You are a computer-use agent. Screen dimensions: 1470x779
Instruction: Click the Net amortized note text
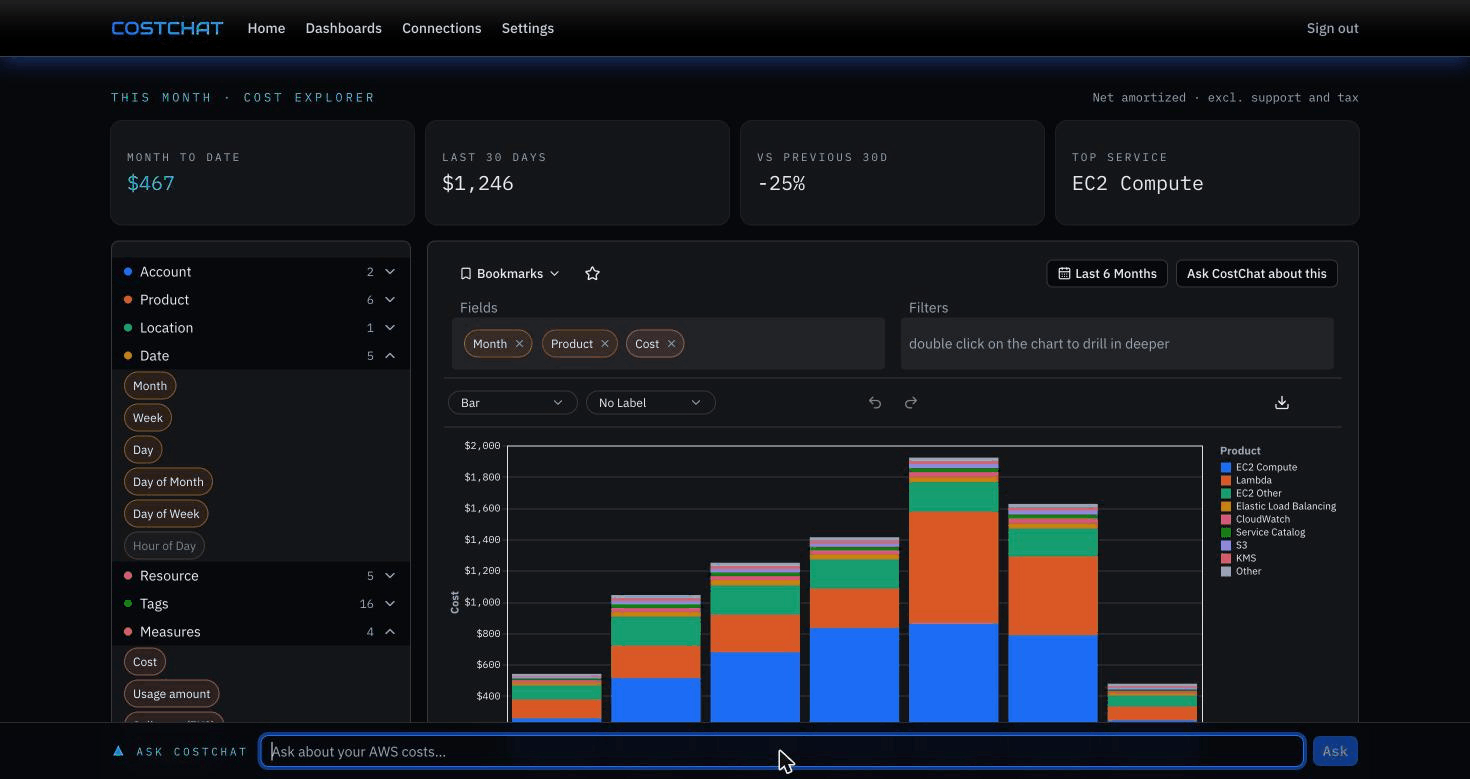click(x=1225, y=97)
